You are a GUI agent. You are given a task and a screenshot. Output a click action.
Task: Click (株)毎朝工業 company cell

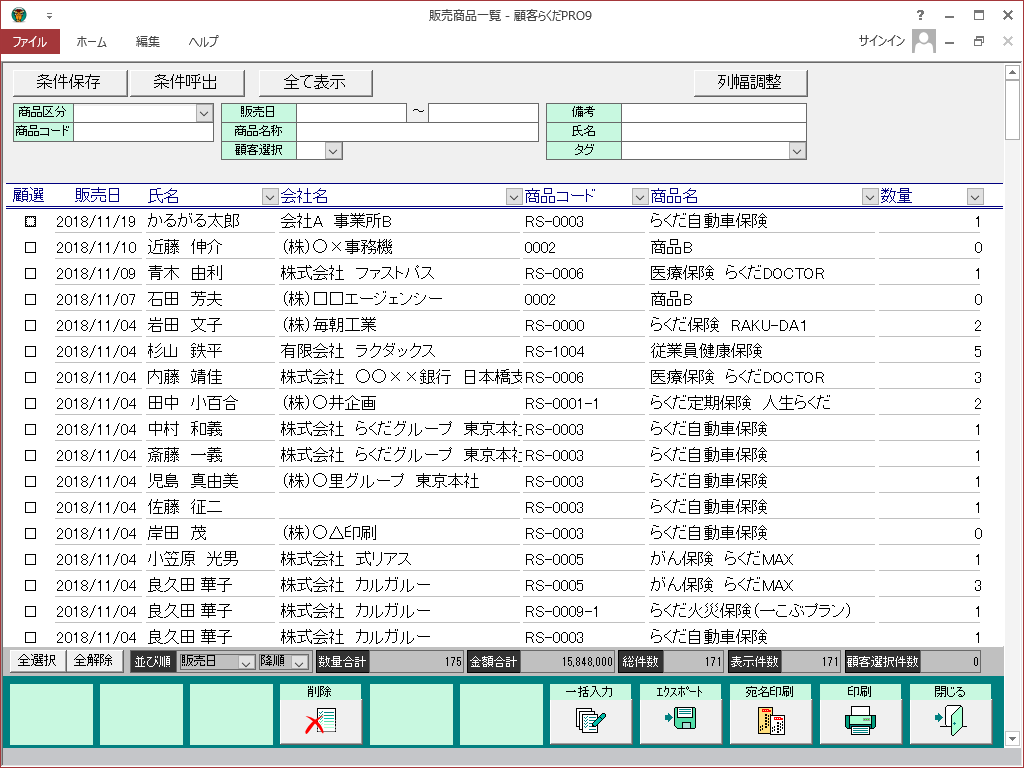click(399, 325)
